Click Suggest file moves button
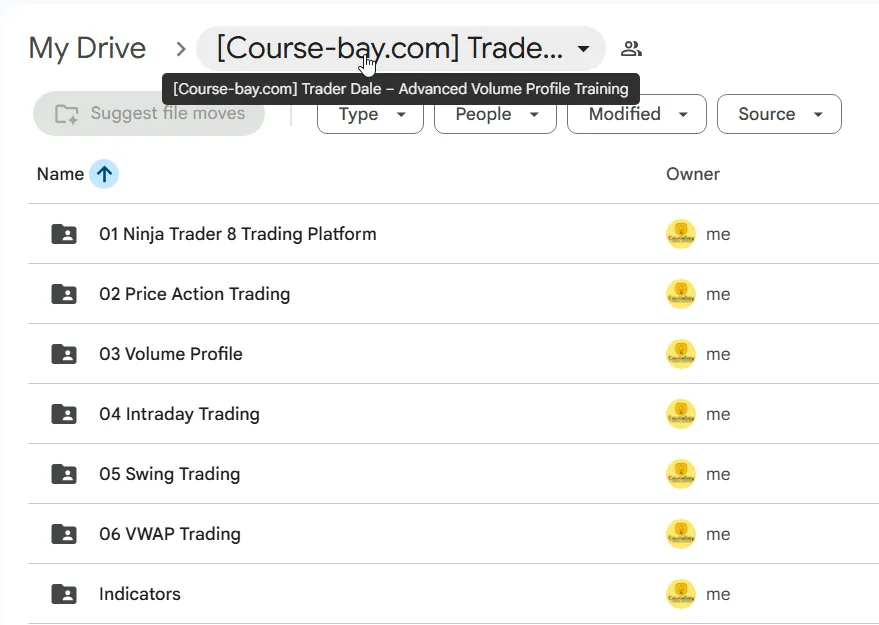This screenshot has height=625, width=879. coord(149,114)
